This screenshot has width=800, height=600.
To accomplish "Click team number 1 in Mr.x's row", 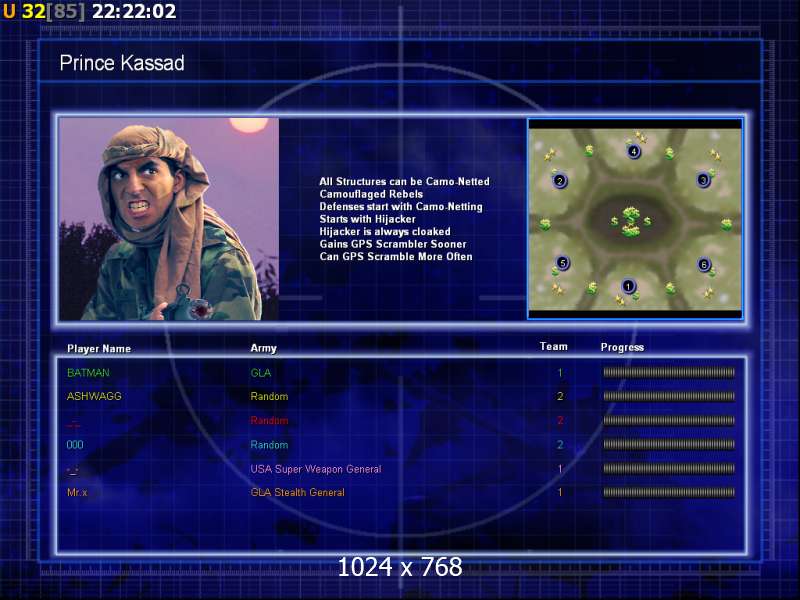I will 560,492.
